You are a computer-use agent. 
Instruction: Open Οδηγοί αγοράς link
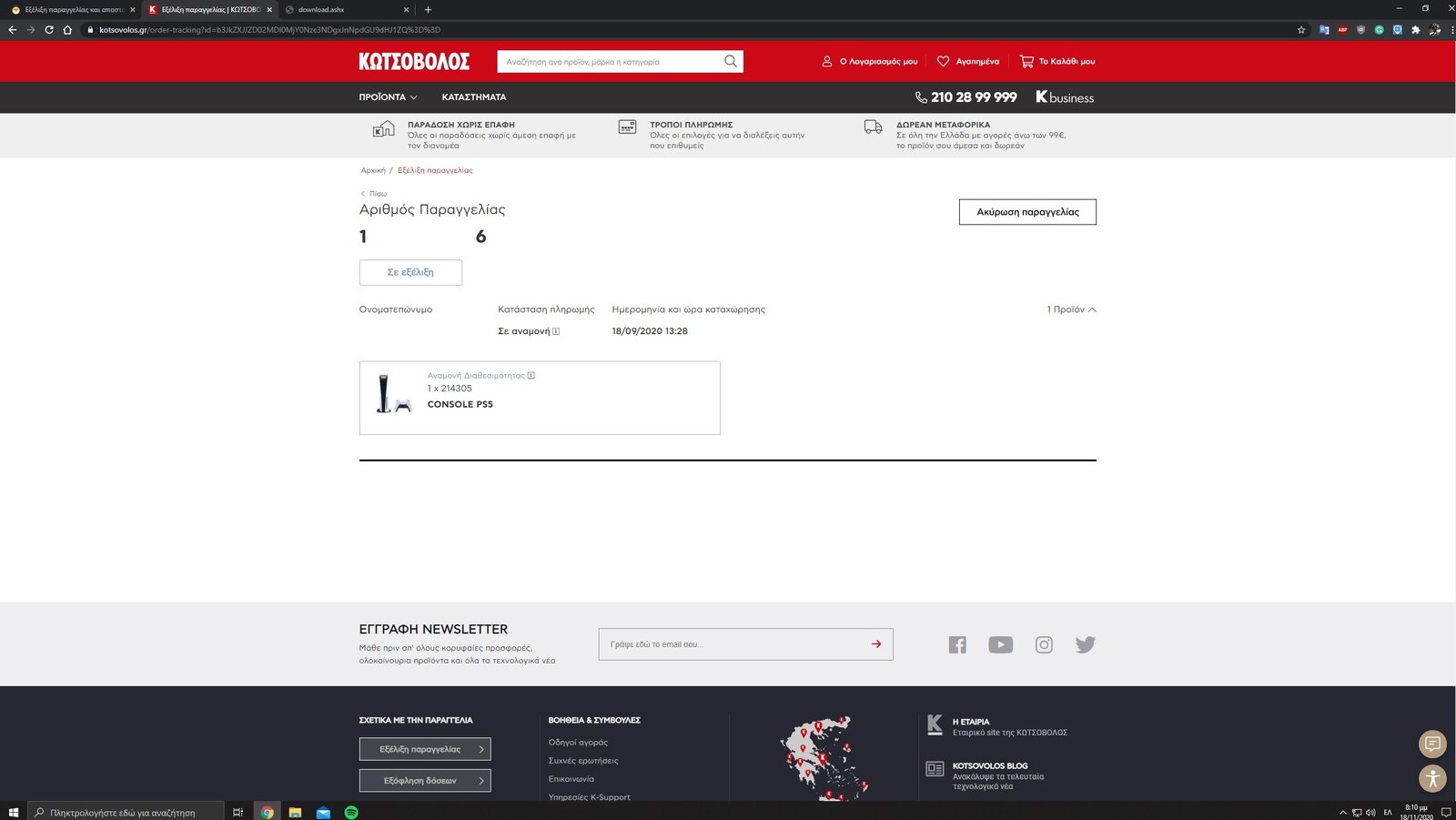(578, 743)
